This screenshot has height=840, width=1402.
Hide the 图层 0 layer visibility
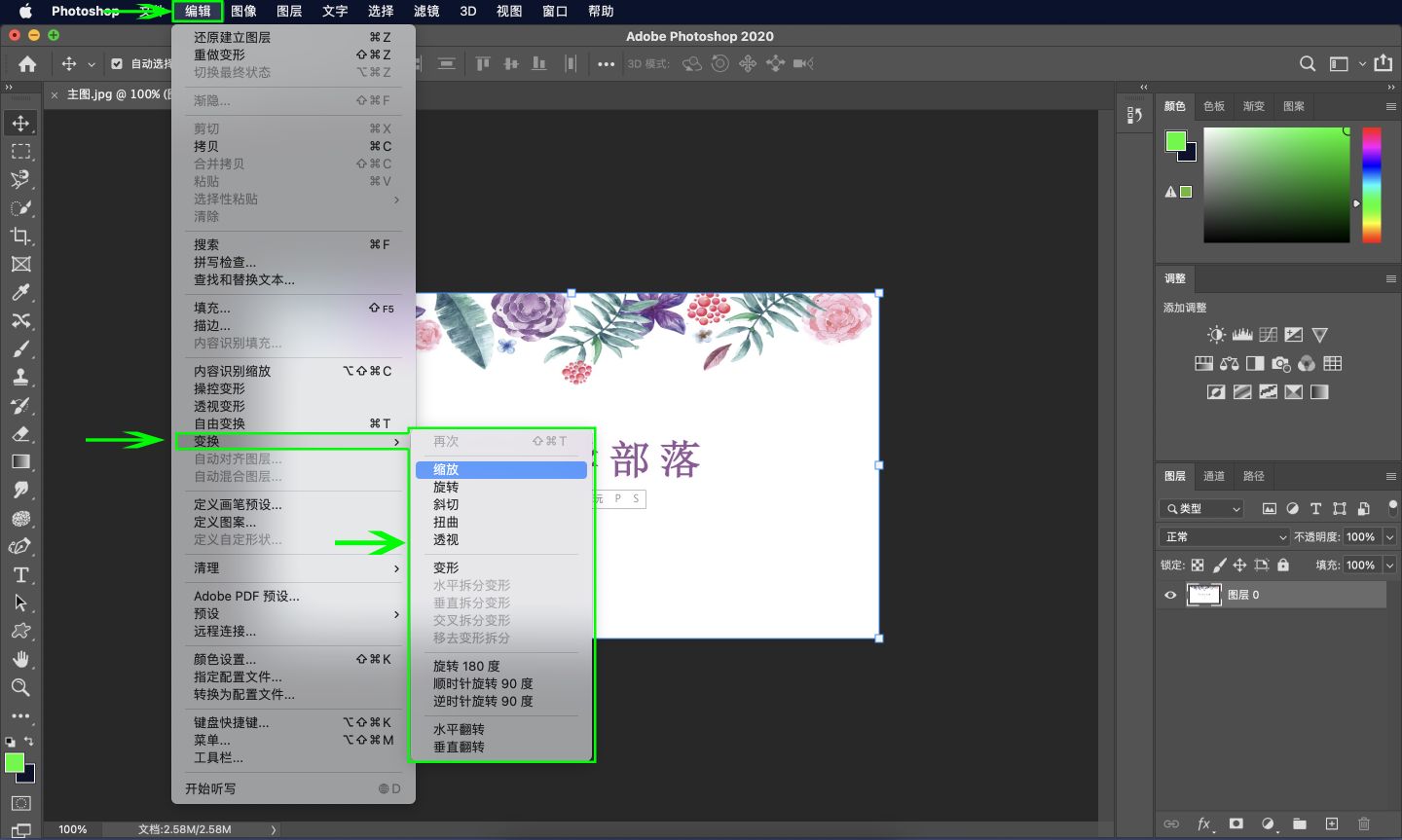pos(1170,594)
